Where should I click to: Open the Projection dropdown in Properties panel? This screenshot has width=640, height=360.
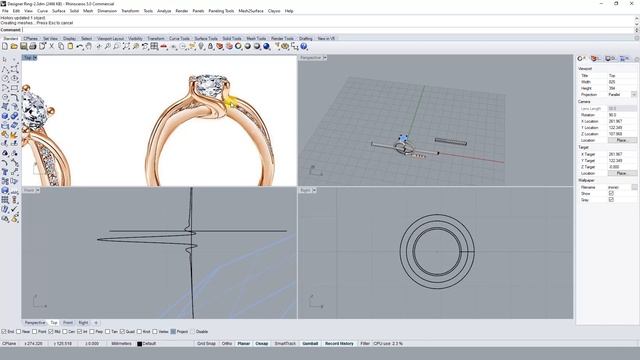click(x=634, y=95)
